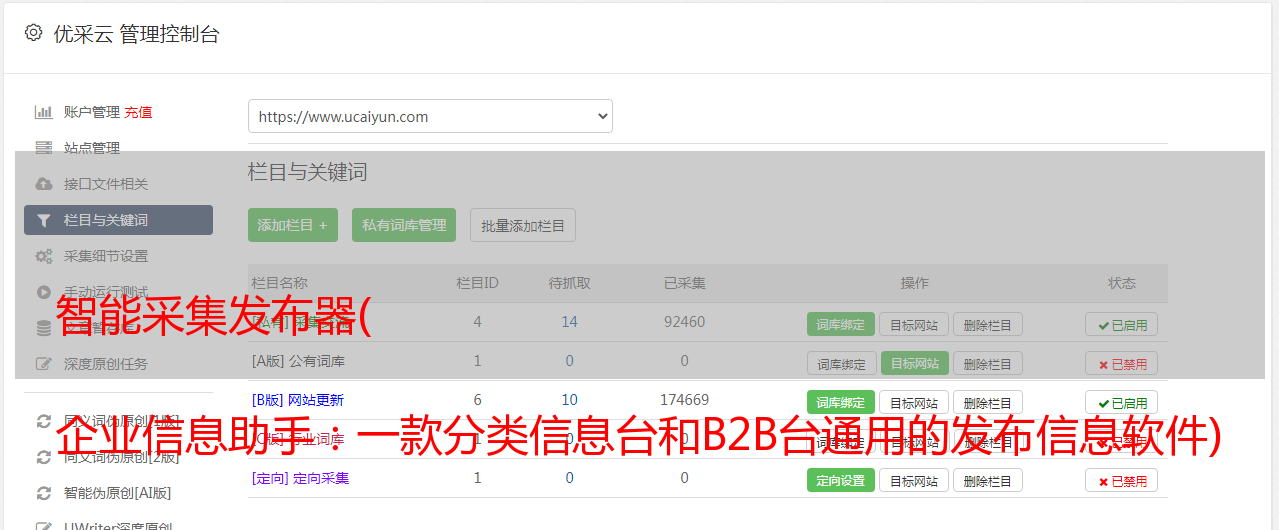Screen dimensions: 1279x530
Task: Click the 优采云 管理控制台 title
Action: click(x=136, y=34)
